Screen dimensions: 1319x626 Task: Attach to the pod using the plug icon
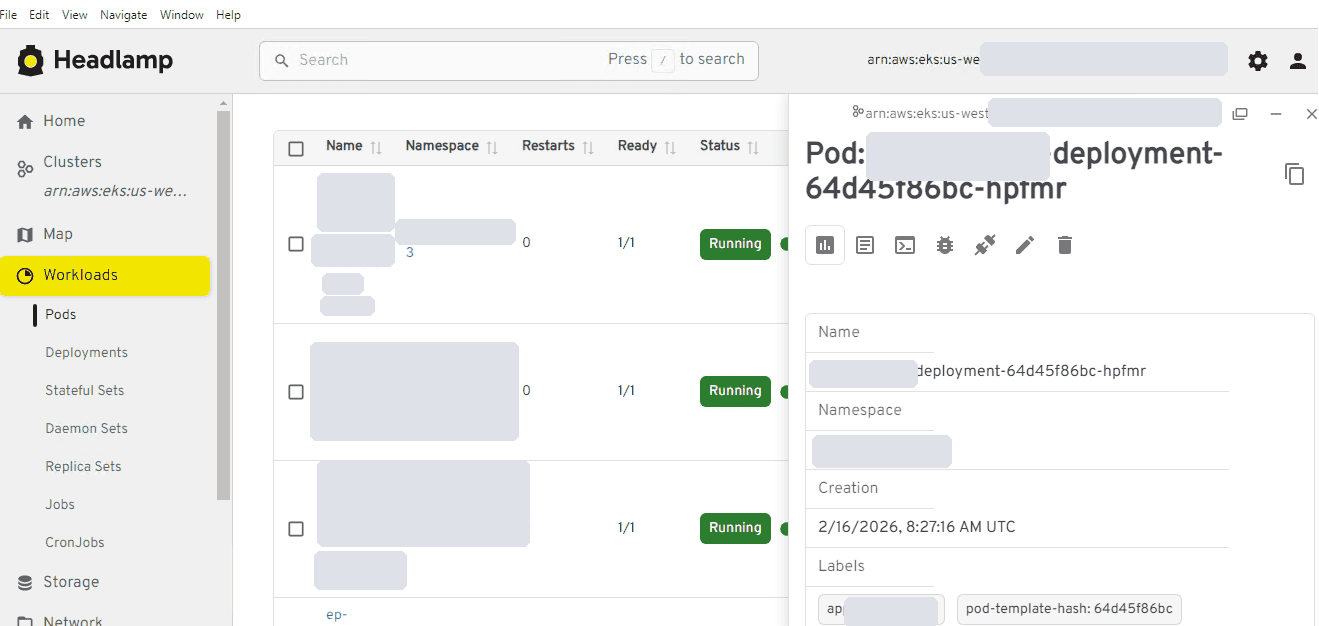point(985,245)
